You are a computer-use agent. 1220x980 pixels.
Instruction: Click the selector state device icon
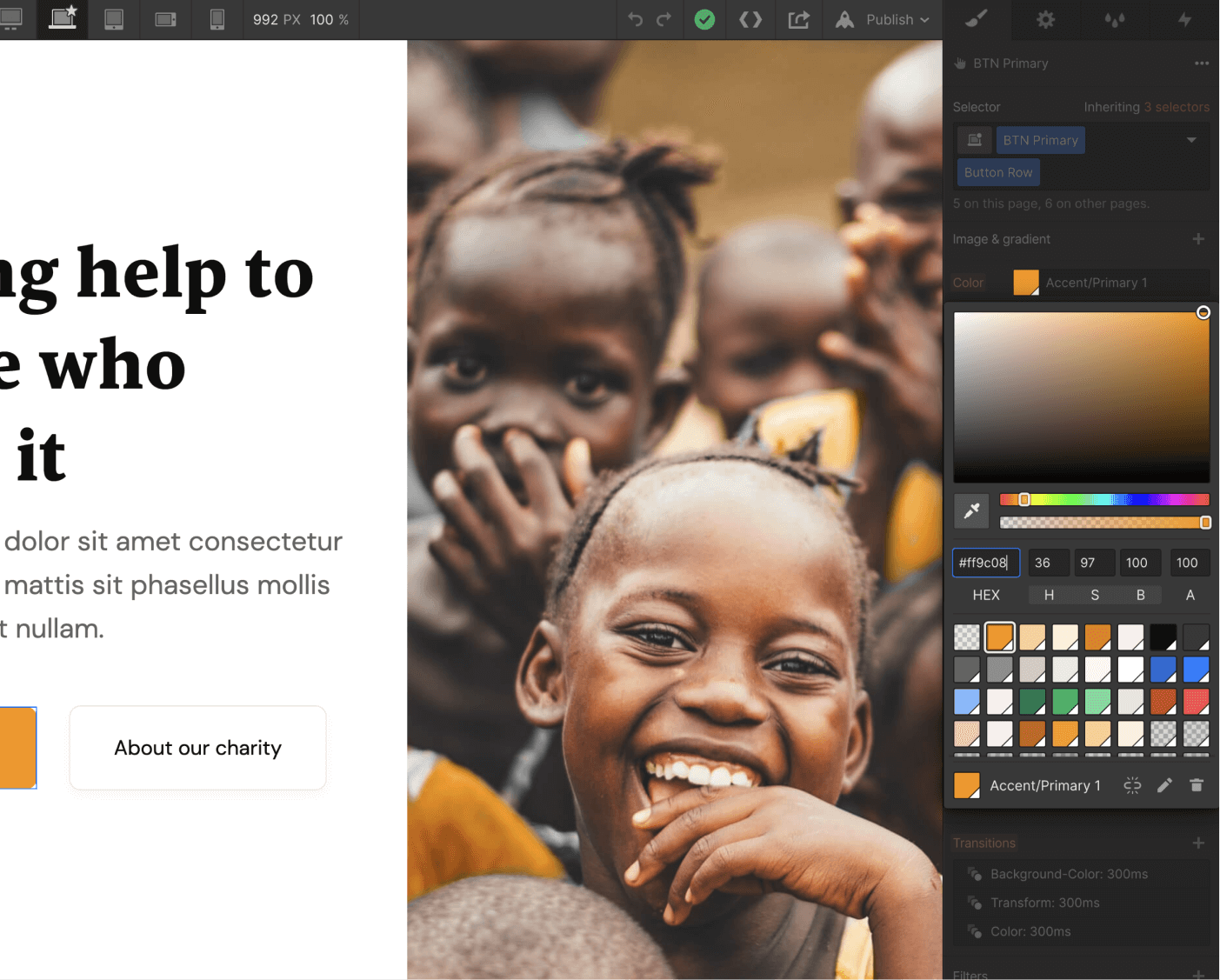coord(975,140)
